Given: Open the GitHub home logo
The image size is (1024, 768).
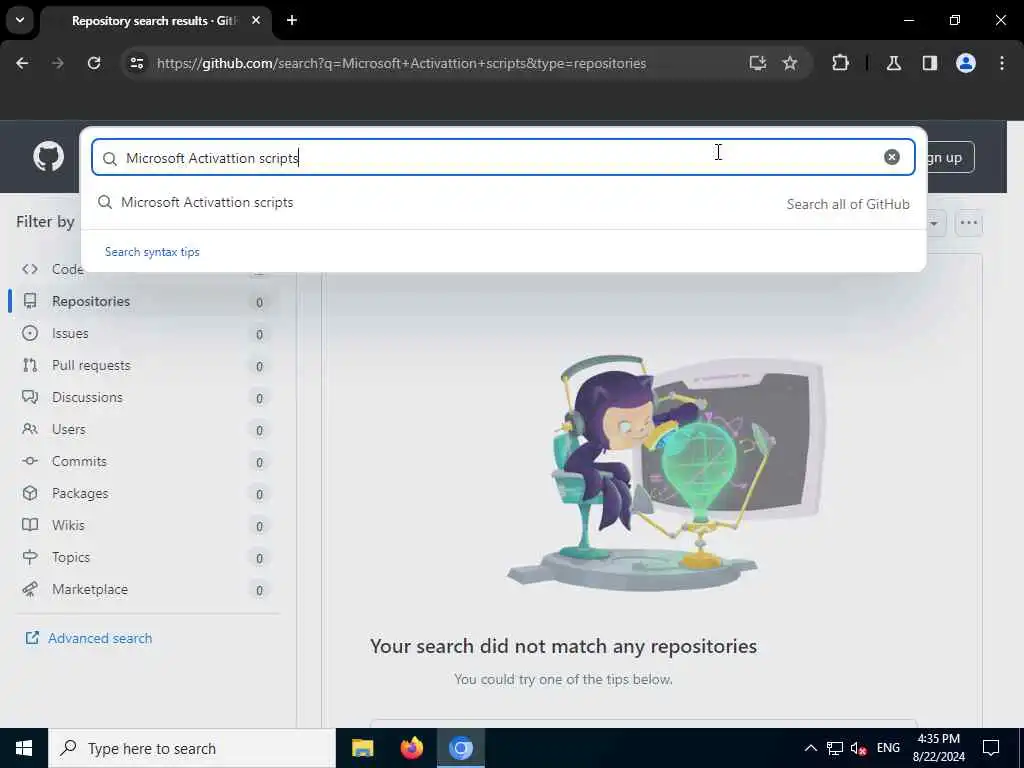Looking at the screenshot, I should (48, 157).
